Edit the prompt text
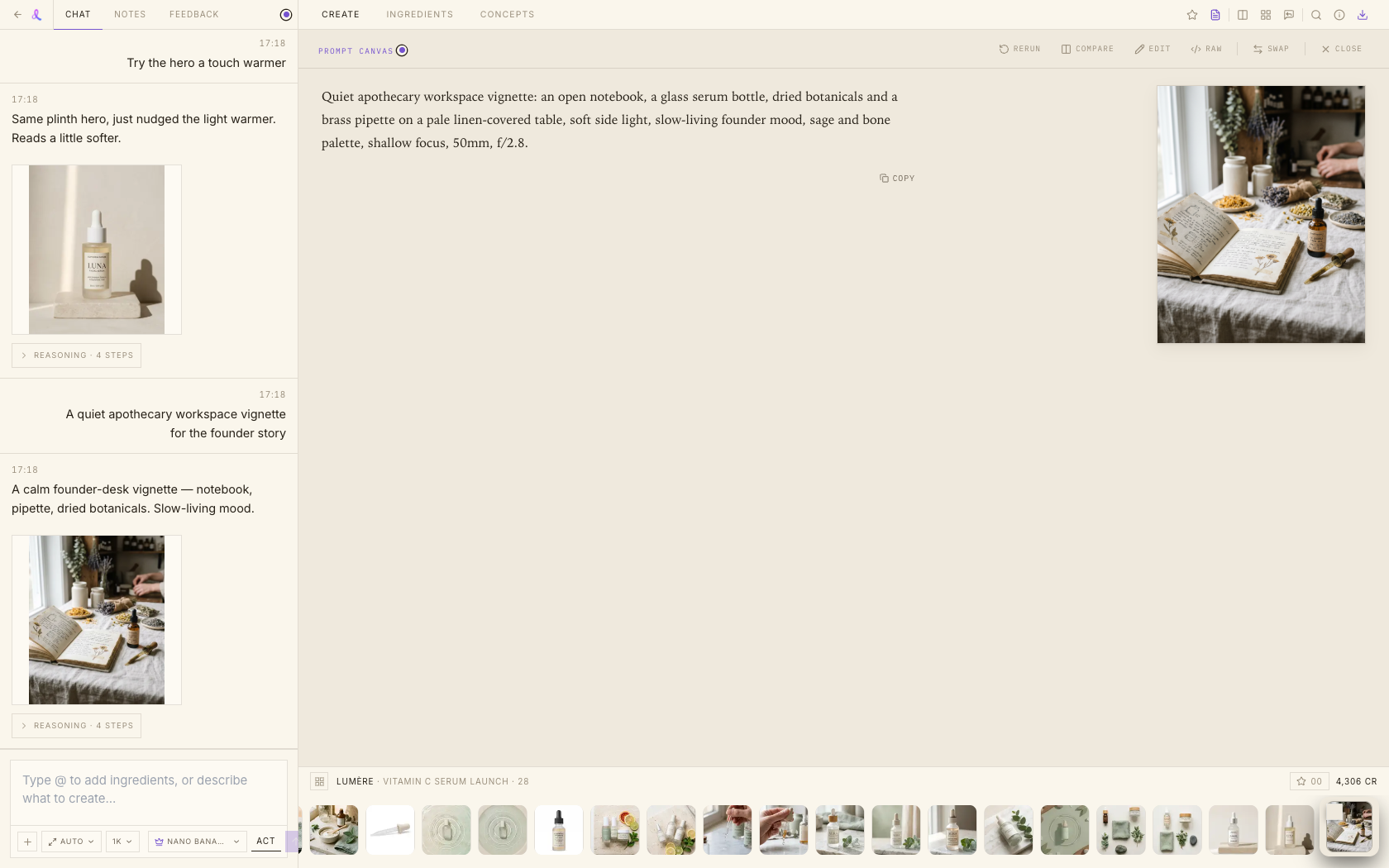 [x=1153, y=49]
